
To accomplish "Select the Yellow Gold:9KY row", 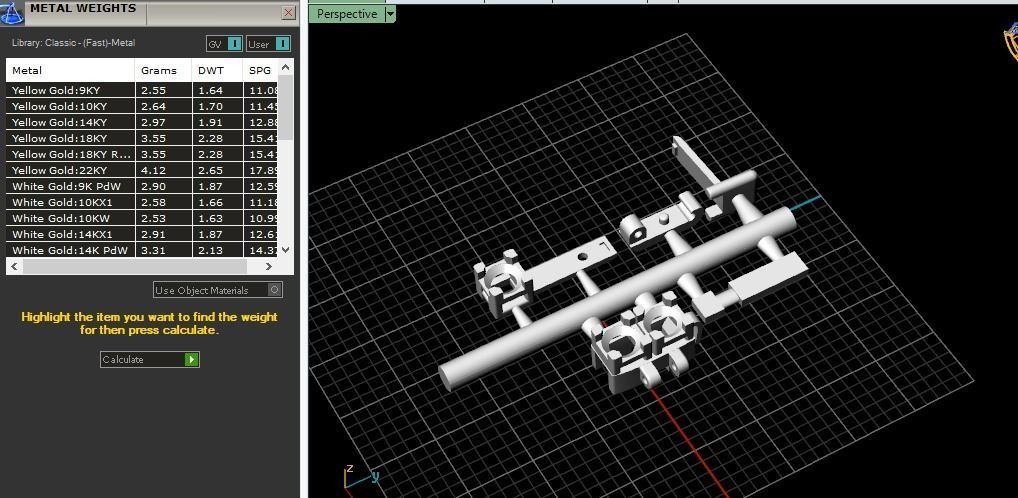I will pos(142,90).
